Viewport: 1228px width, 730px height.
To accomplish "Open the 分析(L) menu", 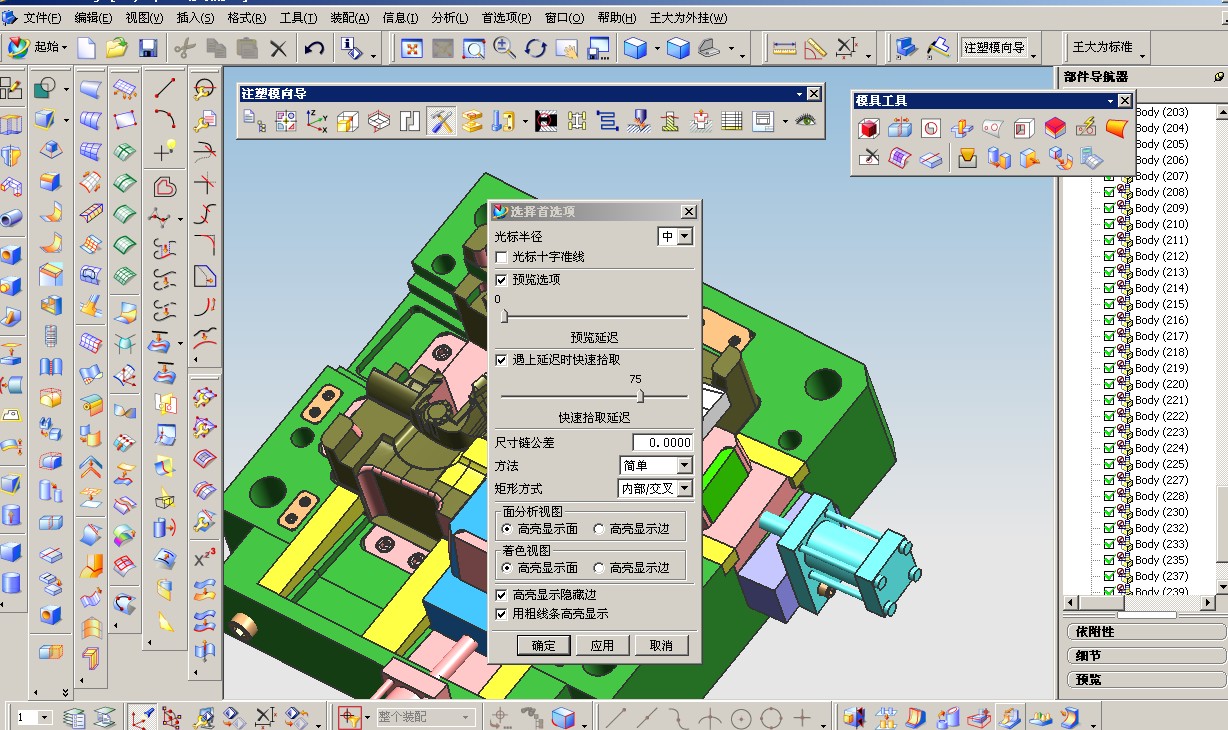I will (x=450, y=18).
